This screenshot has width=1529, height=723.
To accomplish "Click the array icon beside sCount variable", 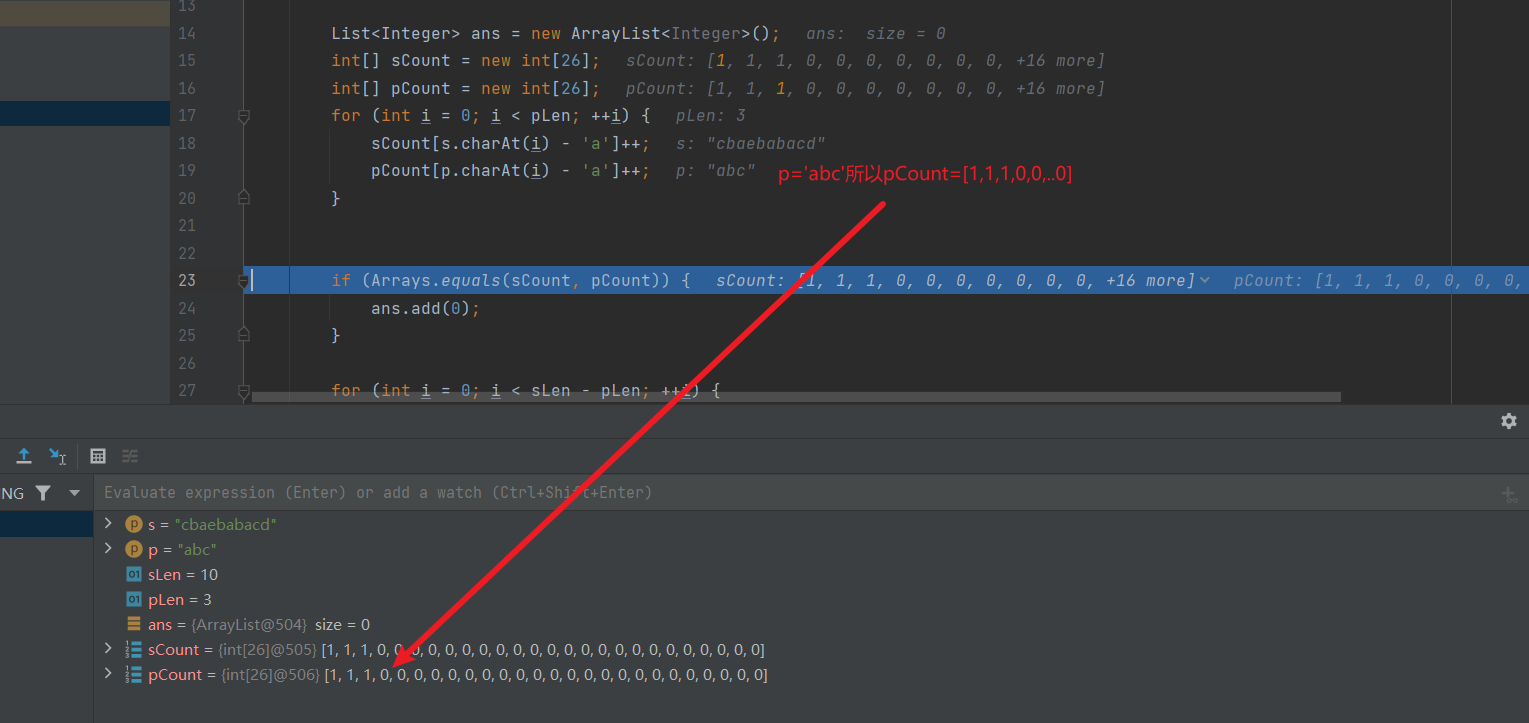I will click(134, 650).
